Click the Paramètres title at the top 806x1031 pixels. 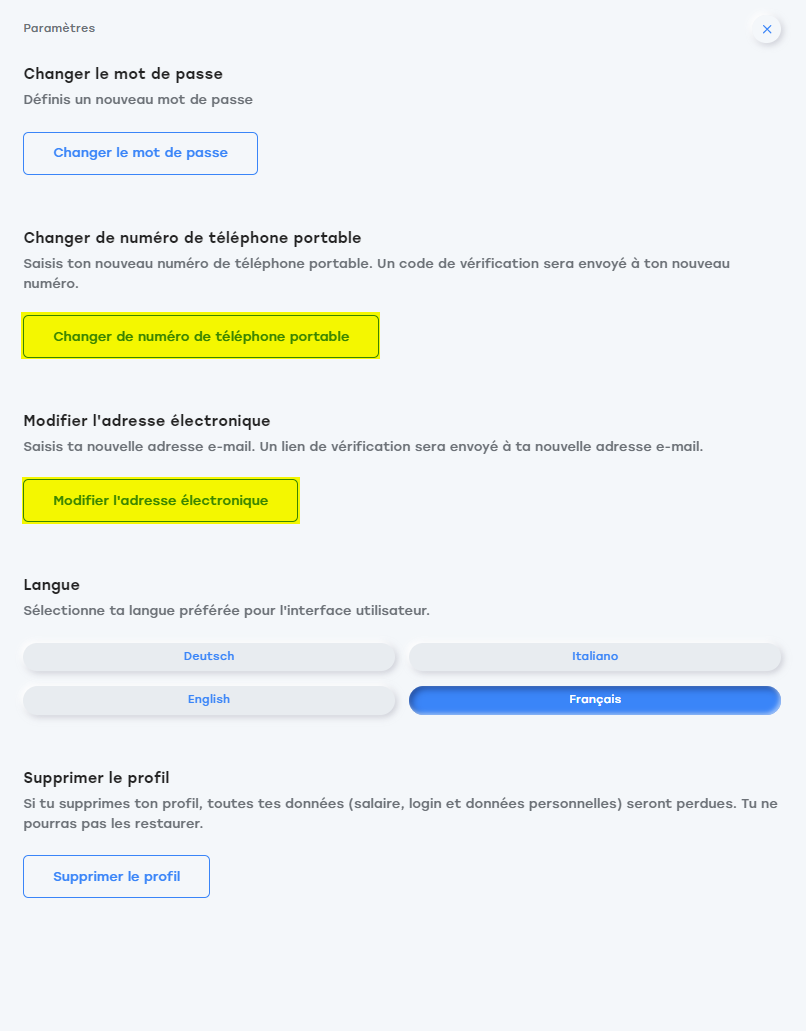pos(59,28)
